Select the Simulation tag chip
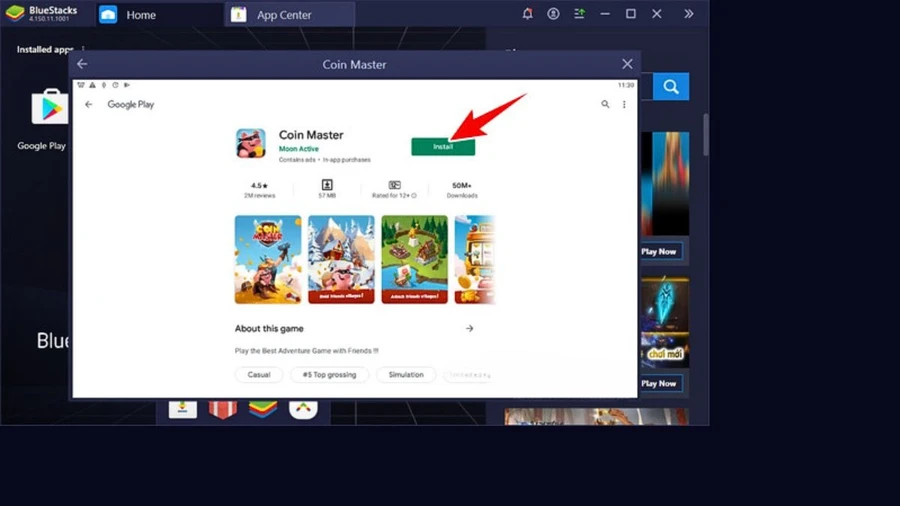This screenshot has width=900, height=506. (406, 375)
